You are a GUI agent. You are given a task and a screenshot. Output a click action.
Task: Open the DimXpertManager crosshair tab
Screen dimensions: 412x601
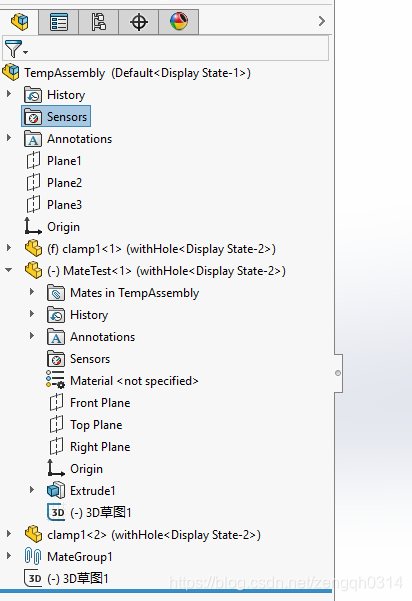(x=139, y=22)
